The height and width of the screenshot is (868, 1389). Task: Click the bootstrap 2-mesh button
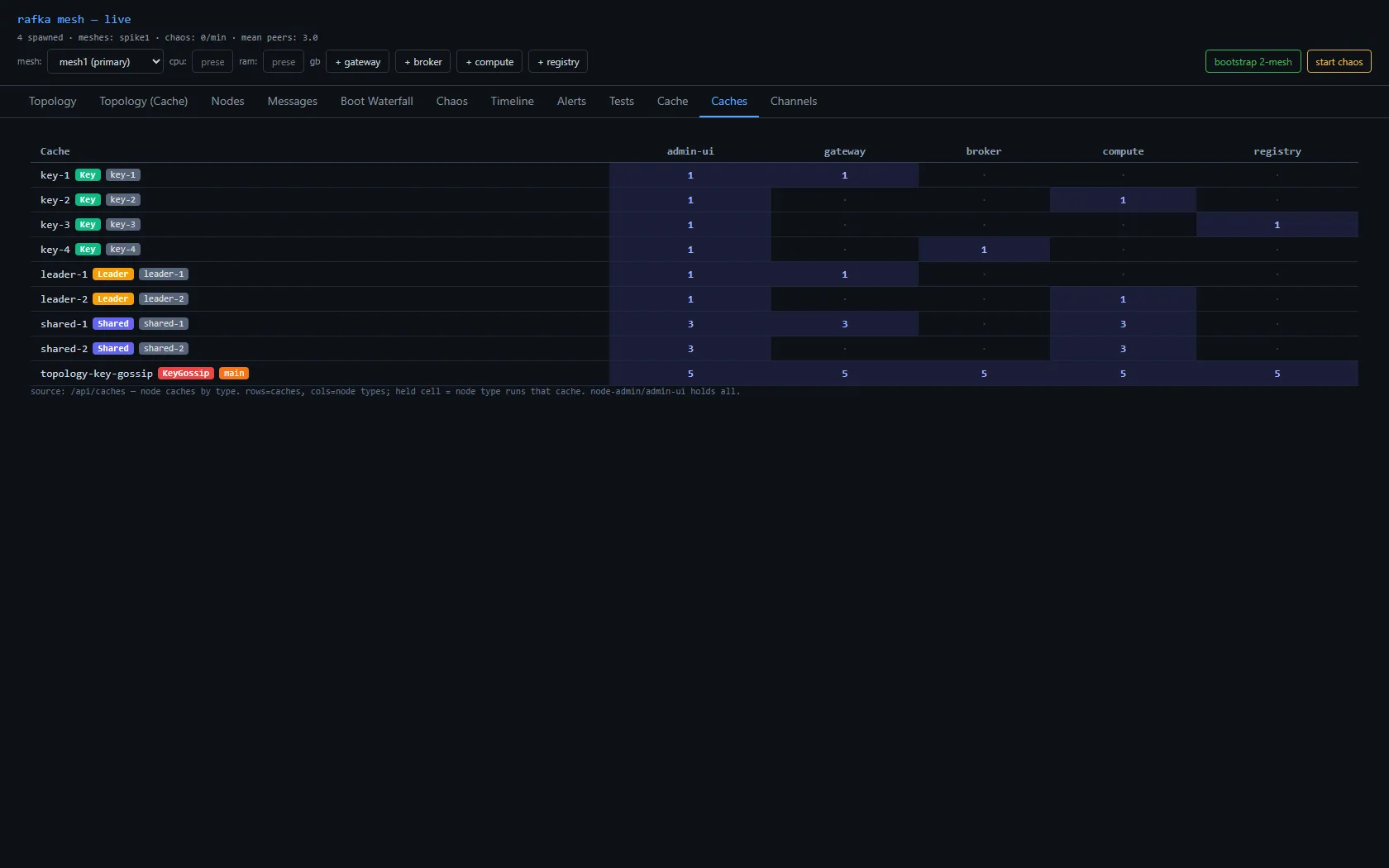point(1253,61)
